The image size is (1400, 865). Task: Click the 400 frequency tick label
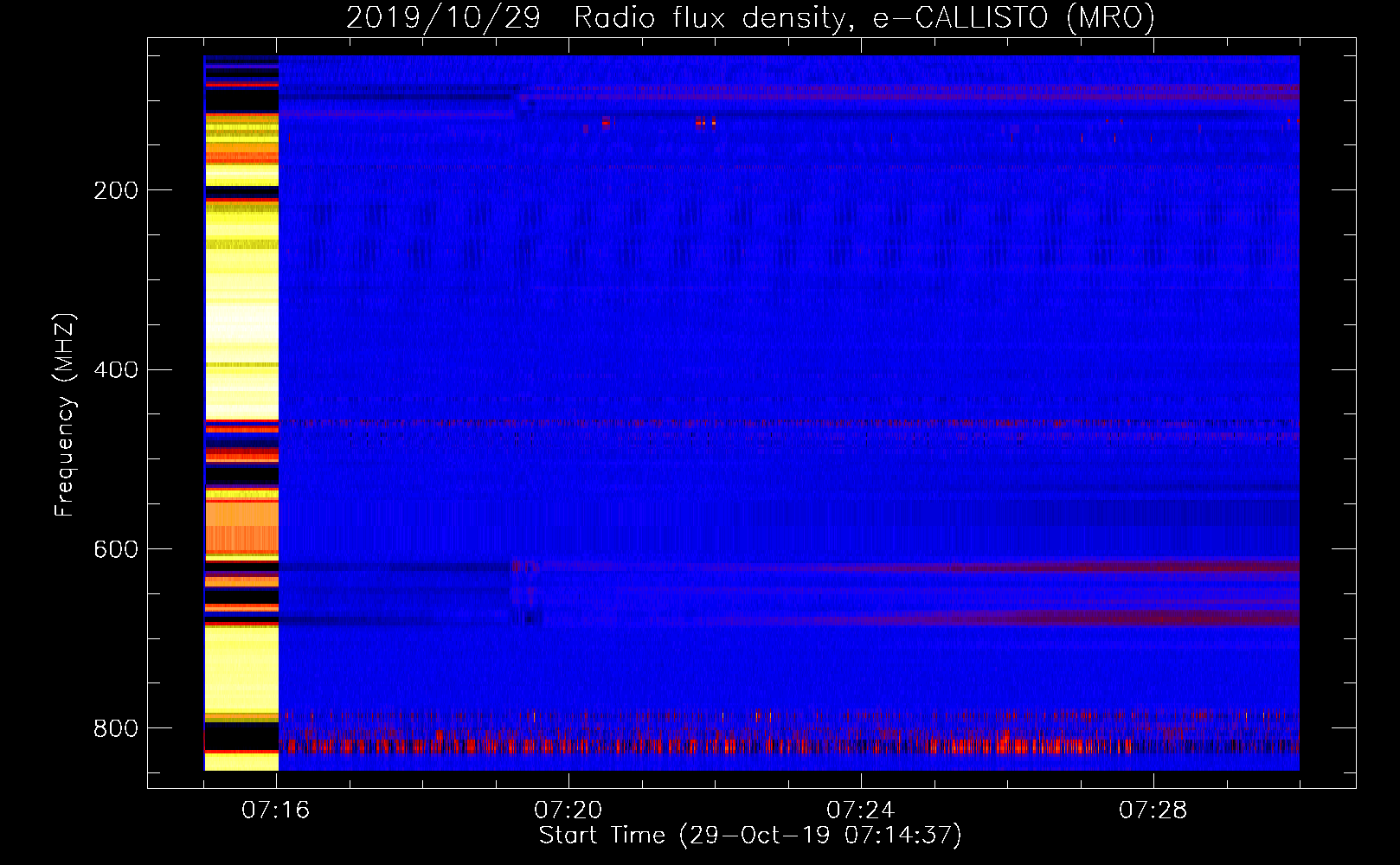point(115,370)
